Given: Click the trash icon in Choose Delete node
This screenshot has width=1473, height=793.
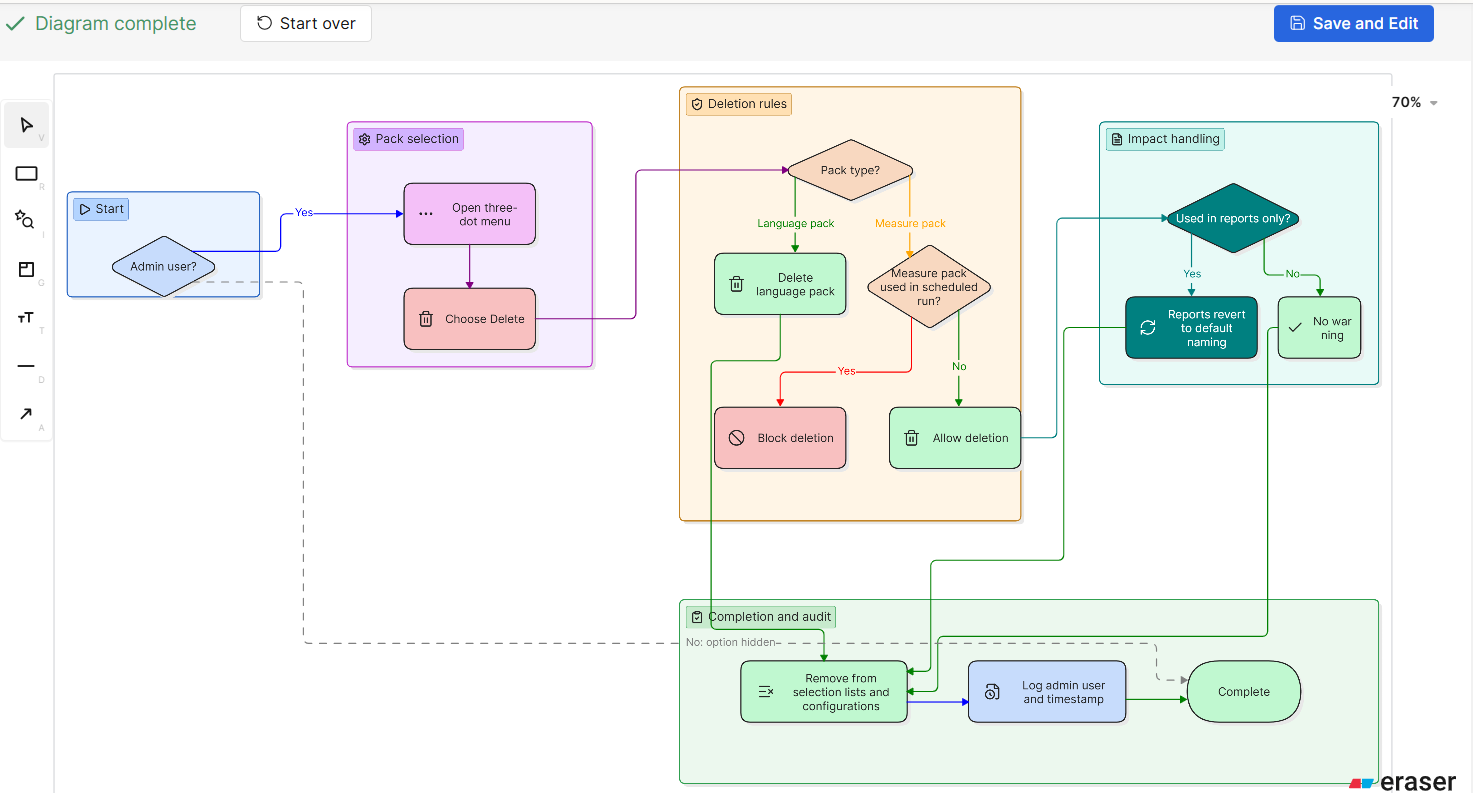Looking at the screenshot, I should (425, 319).
